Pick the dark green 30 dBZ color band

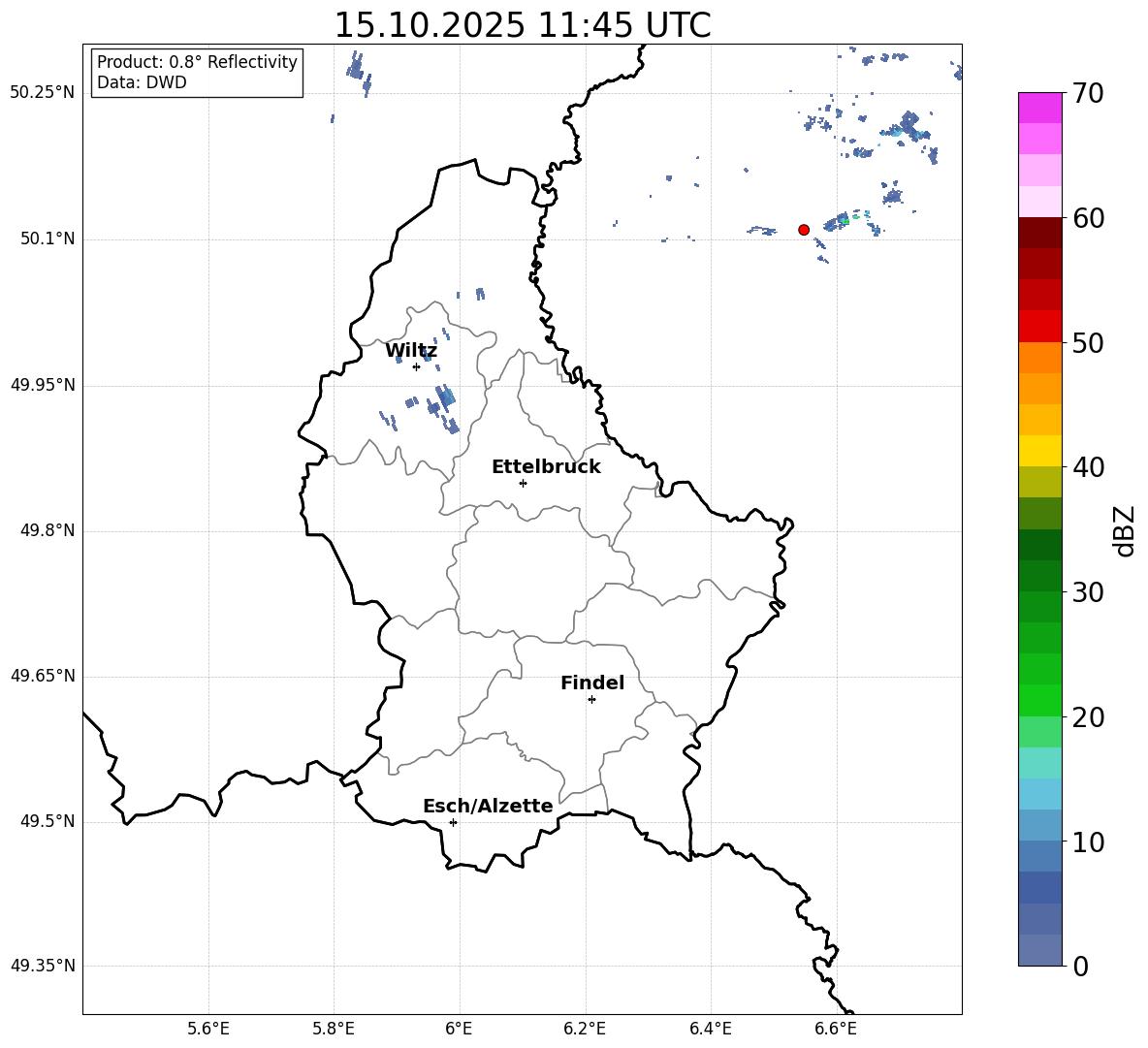tap(1040, 576)
